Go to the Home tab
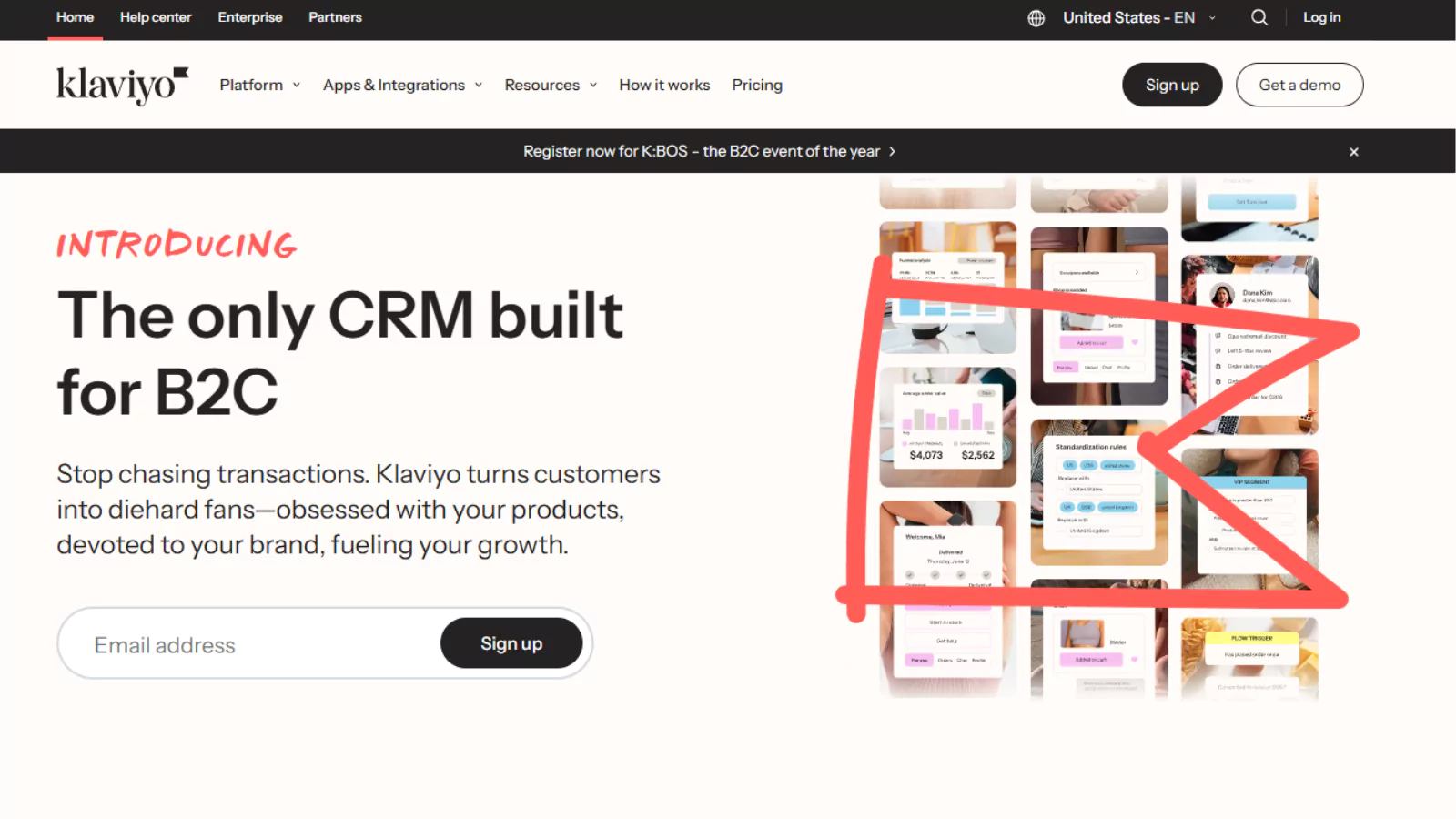 click(x=75, y=17)
